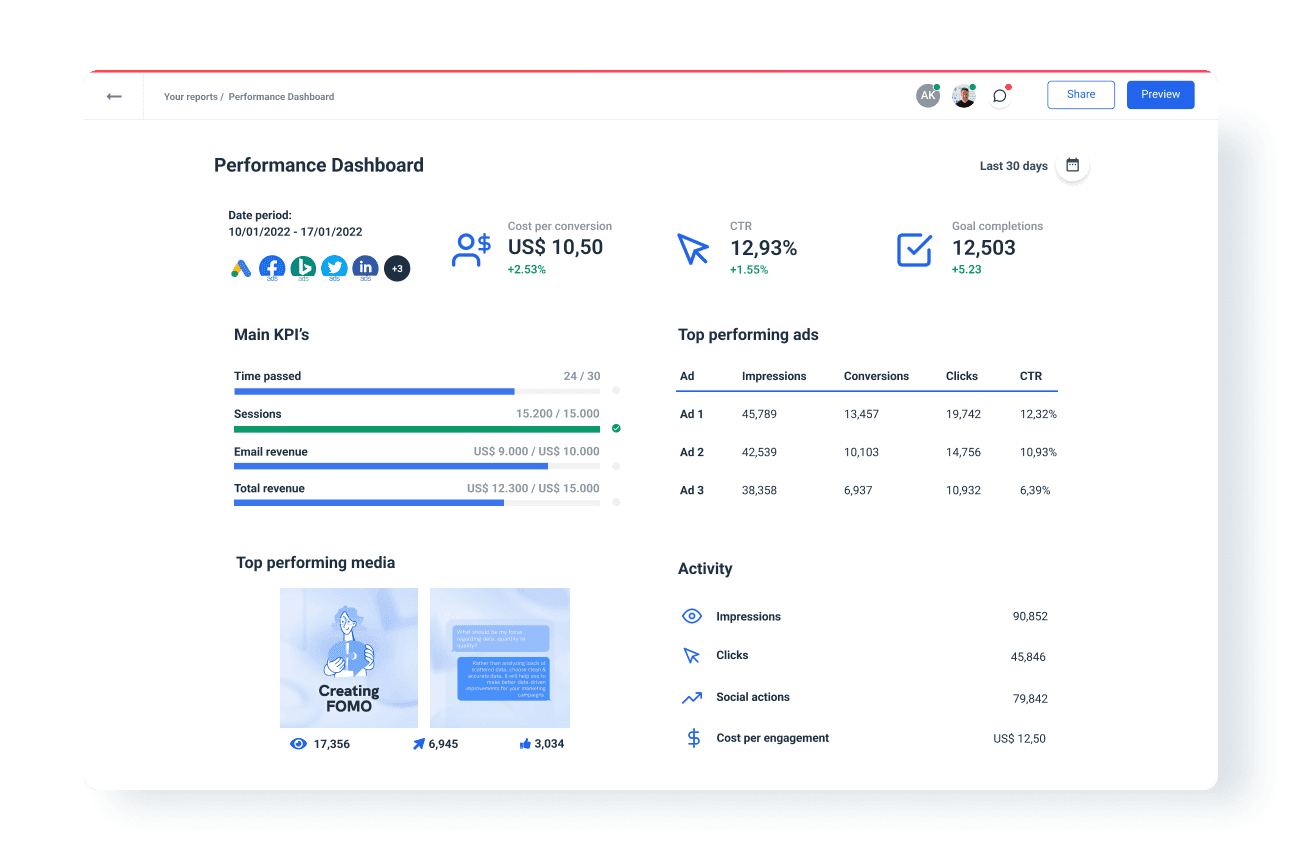Image resolution: width=1300 pixels, height=860 pixels.
Task: Toggle the green completed check on Sessions
Action: 616,428
